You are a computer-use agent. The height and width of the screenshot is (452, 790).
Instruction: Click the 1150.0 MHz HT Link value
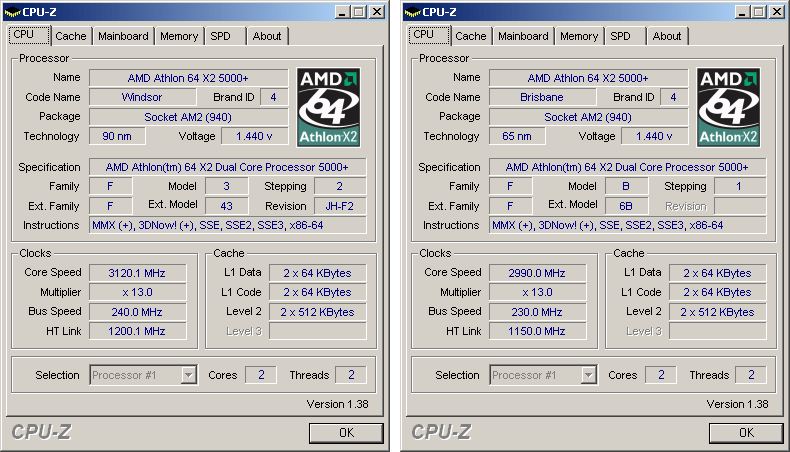(537, 331)
